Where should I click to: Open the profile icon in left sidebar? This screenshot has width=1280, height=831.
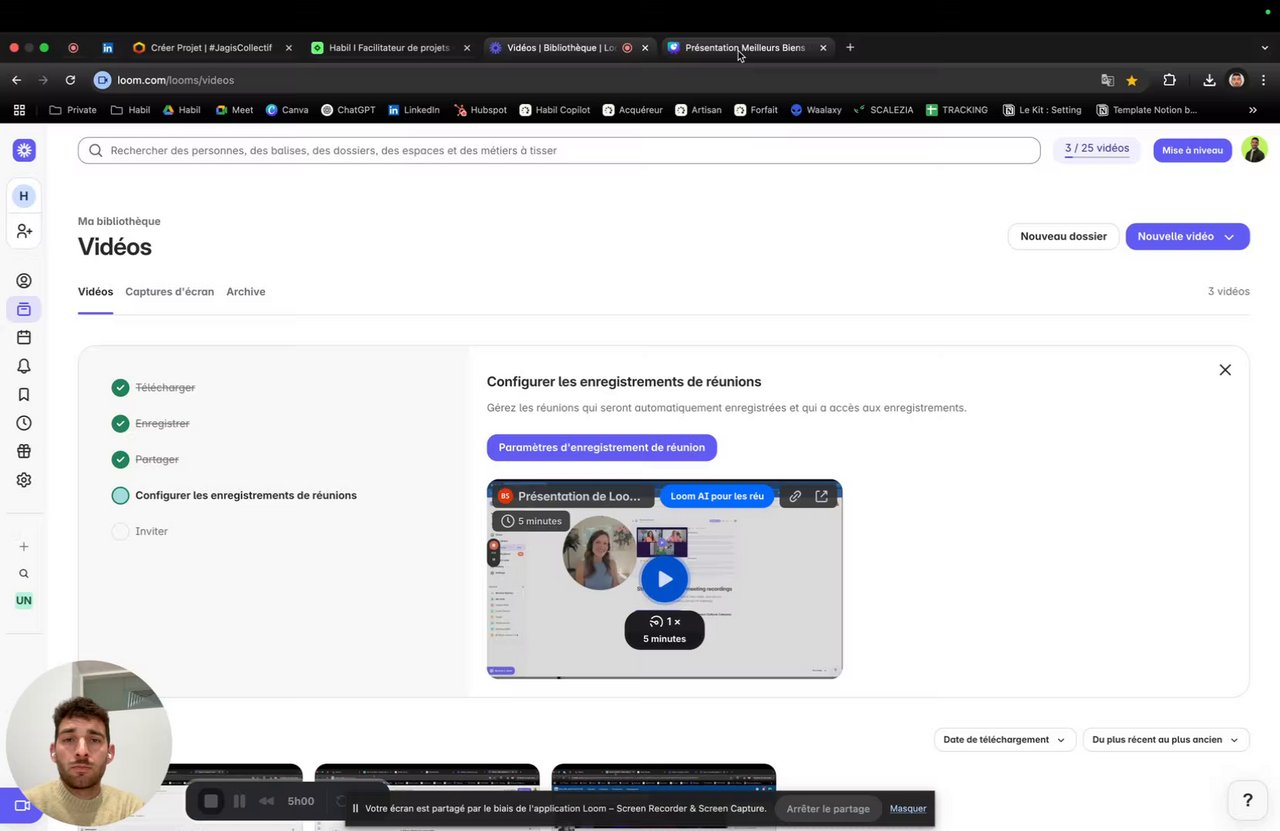click(24, 281)
